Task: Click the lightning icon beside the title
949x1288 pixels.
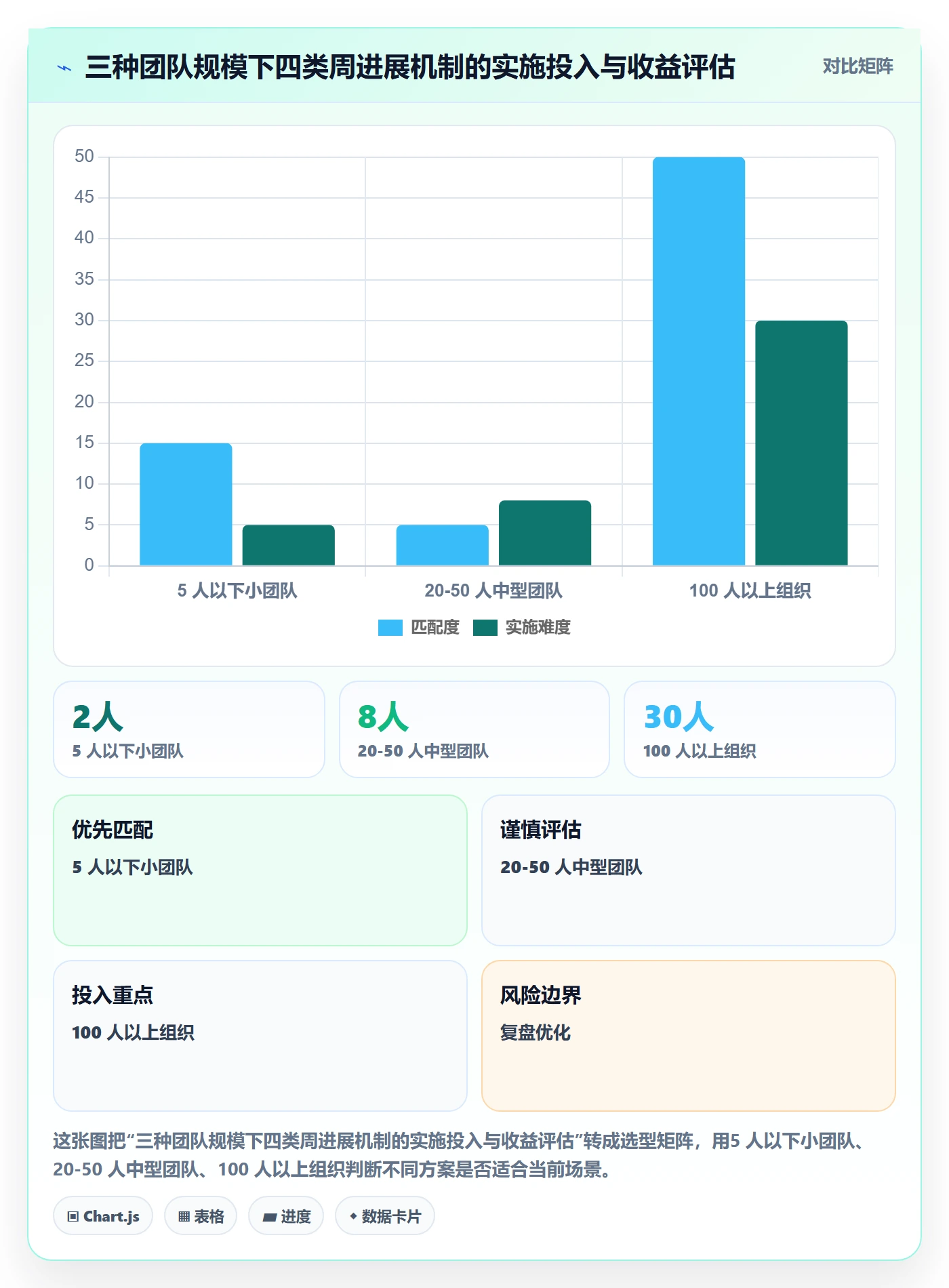Action: coord(64,68)
